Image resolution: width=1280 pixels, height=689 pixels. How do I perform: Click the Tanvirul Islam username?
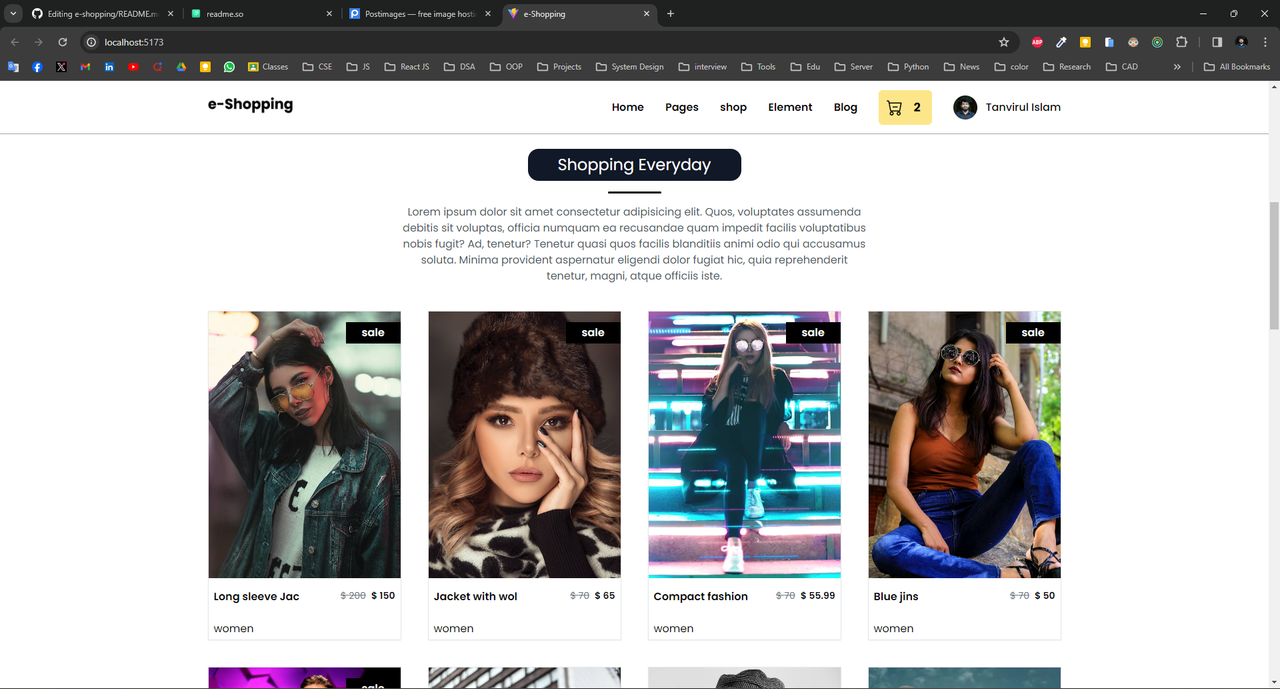(x=1023, y=108)
